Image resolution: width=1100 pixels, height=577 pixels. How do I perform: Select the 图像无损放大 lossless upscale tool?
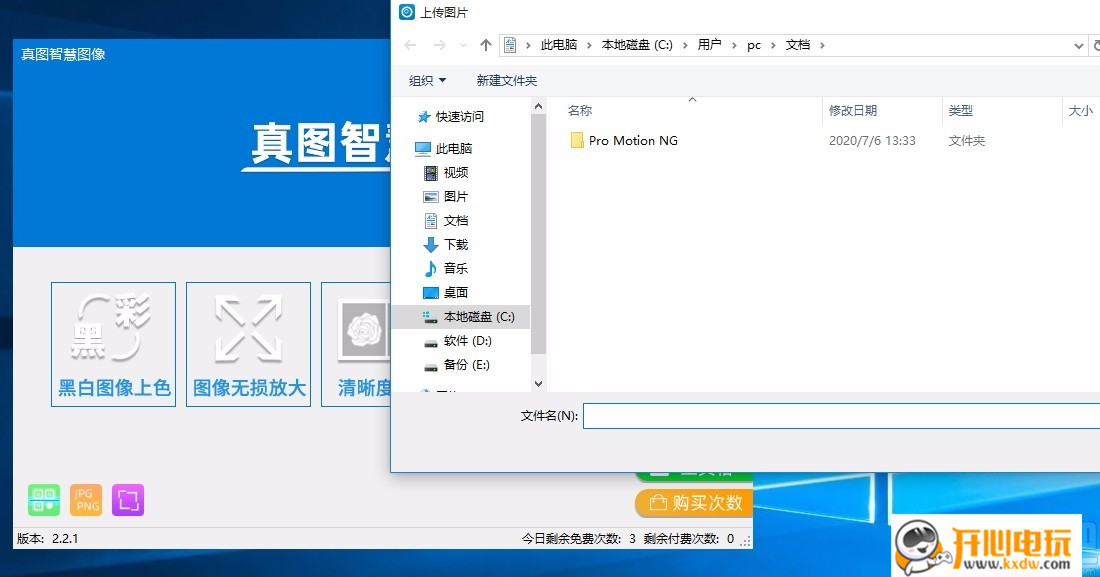(248, 344)
